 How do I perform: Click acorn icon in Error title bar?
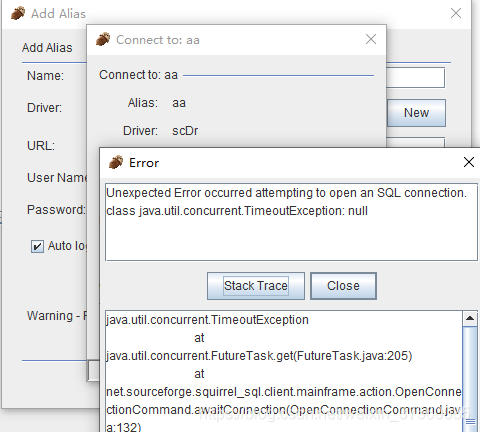[x=116, y=162]
